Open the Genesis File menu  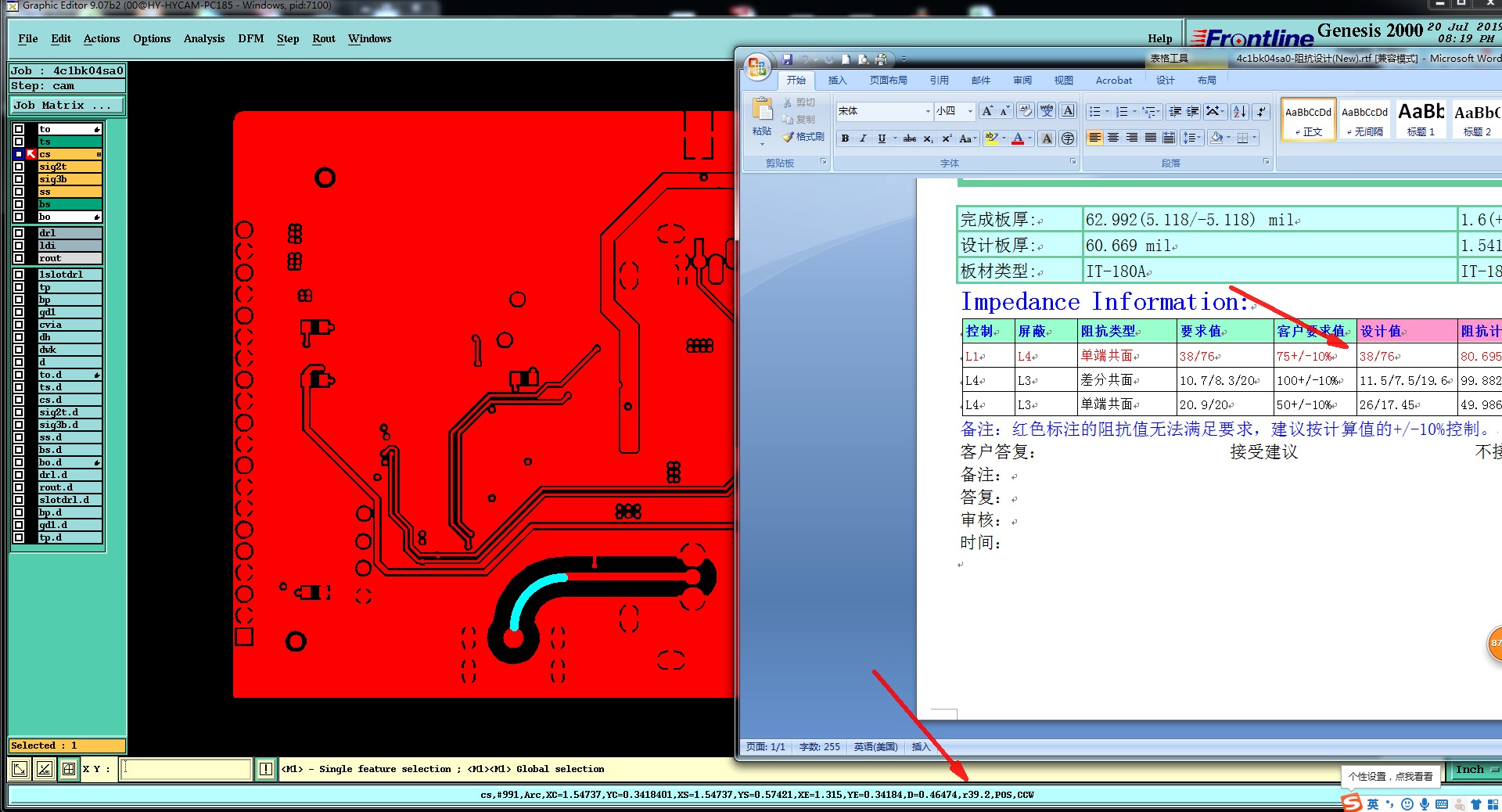(28, 38)
